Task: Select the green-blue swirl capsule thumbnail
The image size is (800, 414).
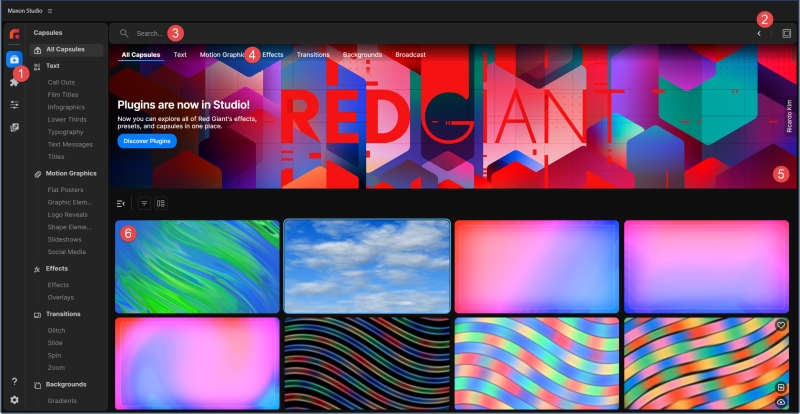Action: tap(197, 266)
